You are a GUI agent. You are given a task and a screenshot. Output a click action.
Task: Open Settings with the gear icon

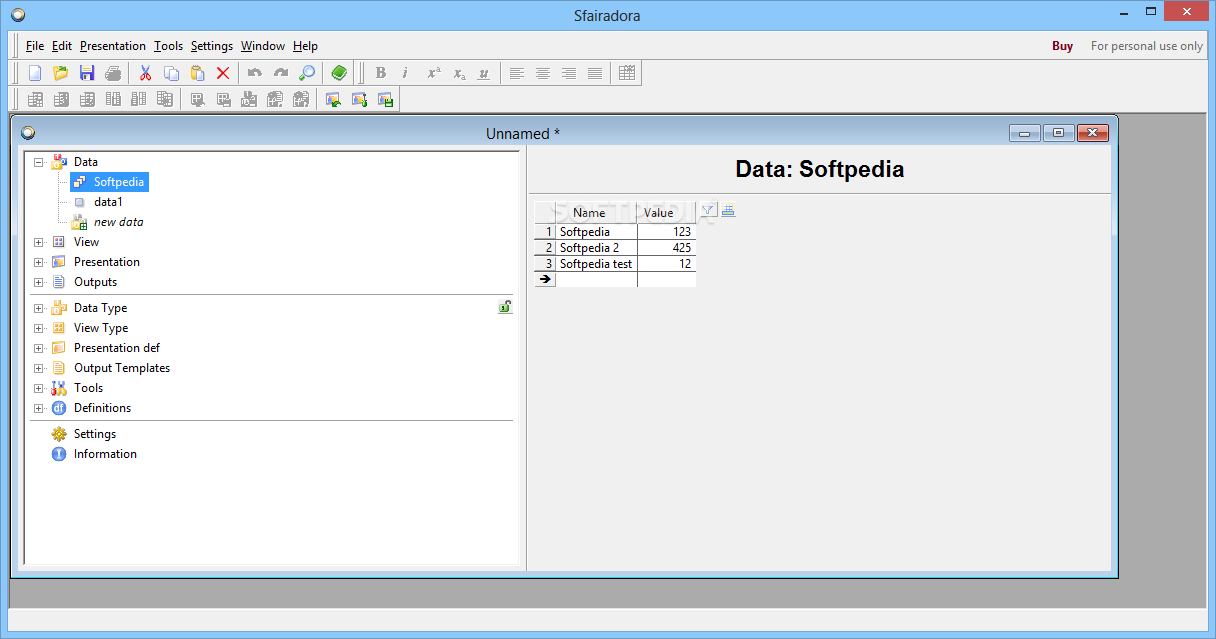pos(85,434)
